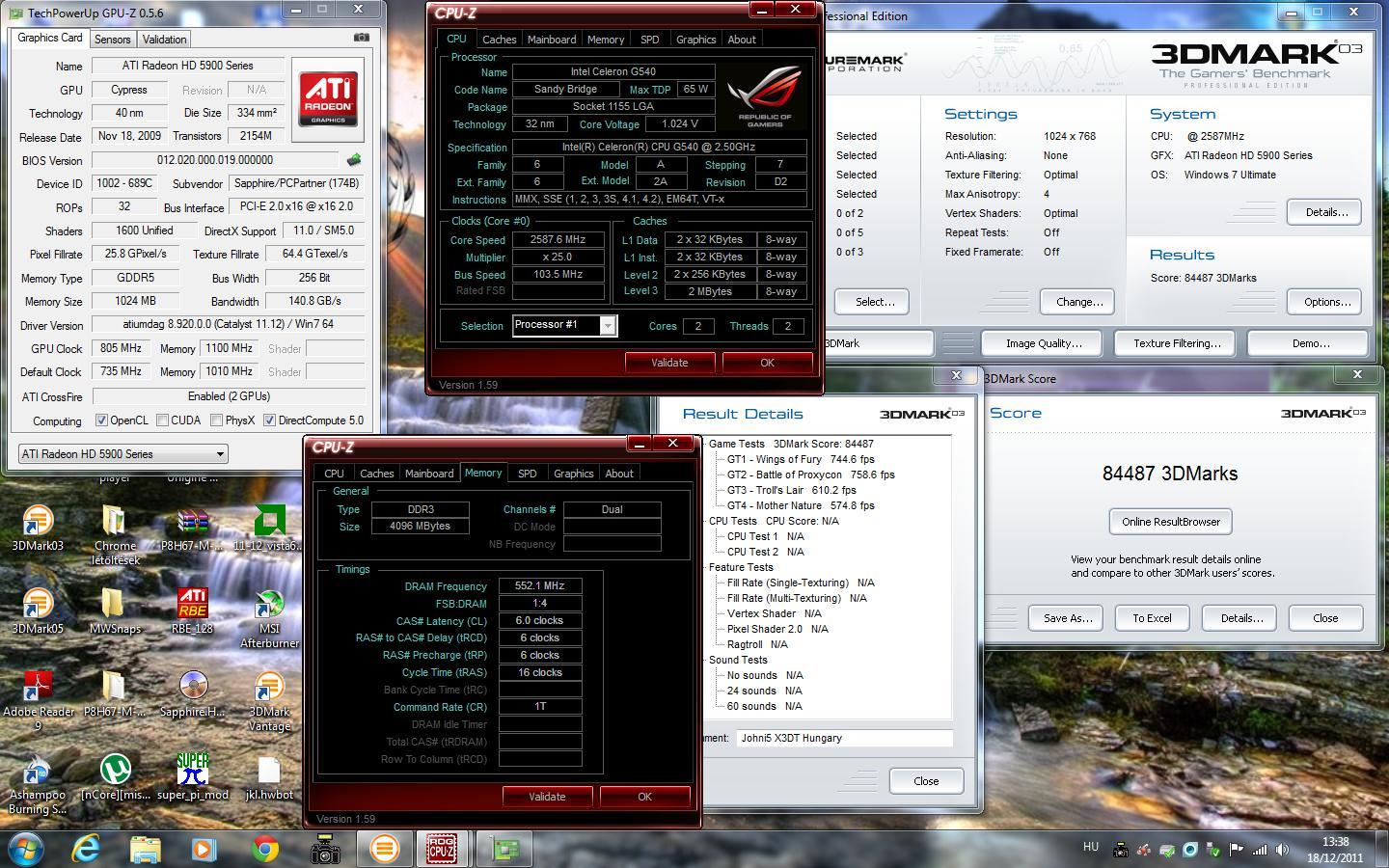Click Close in the Result Details window
Screen dimensions: 1389x868
pyautogui.click(x=926, y=781)
